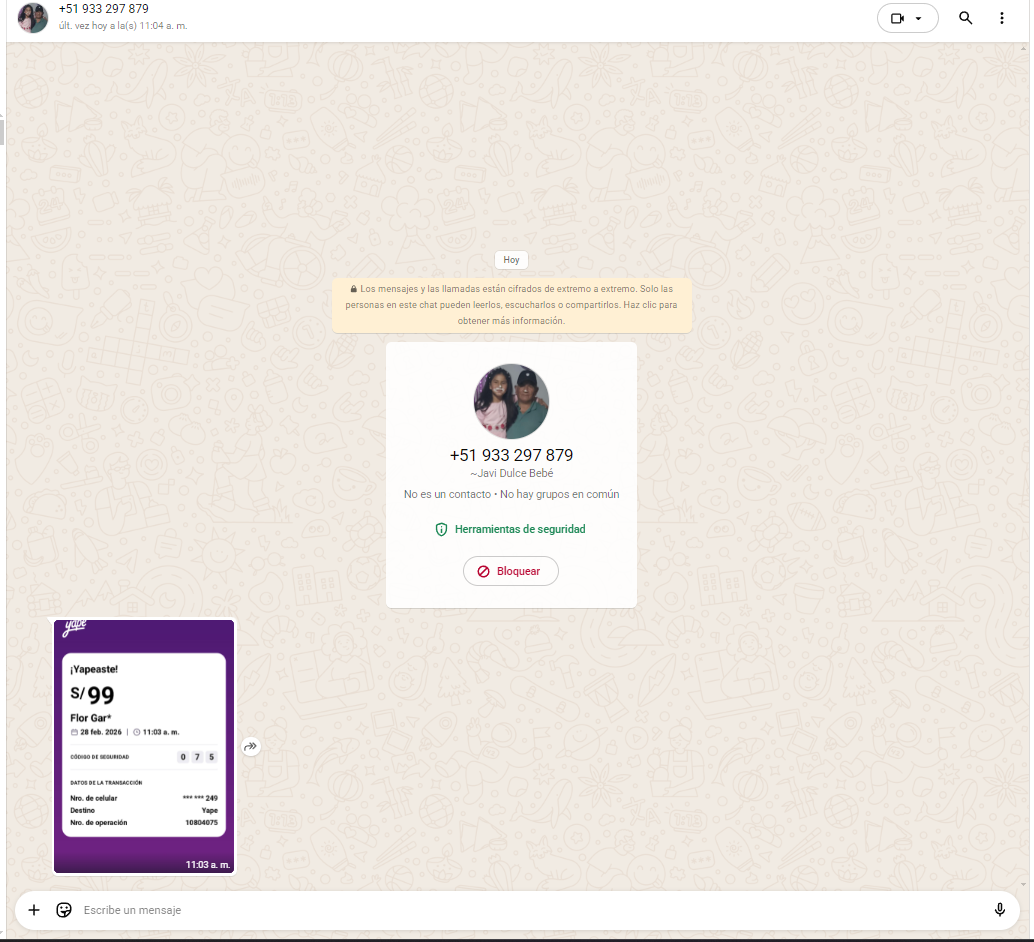The image size is (1034, 942).
Task: Start a video call using camera icon
Action: (897, 18)
